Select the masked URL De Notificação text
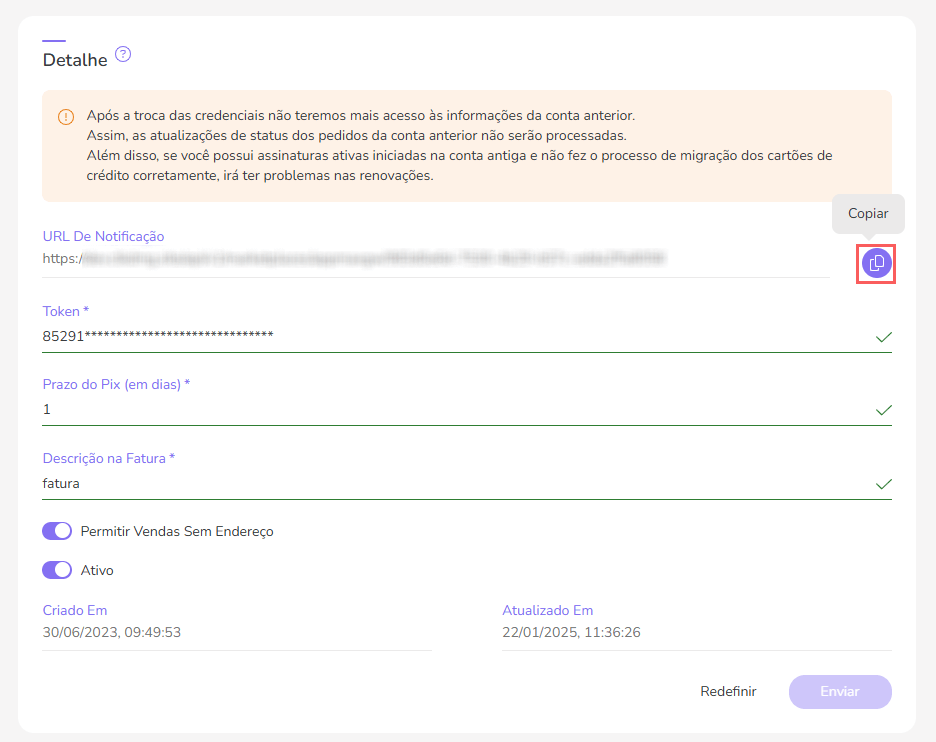 (350, 258)
